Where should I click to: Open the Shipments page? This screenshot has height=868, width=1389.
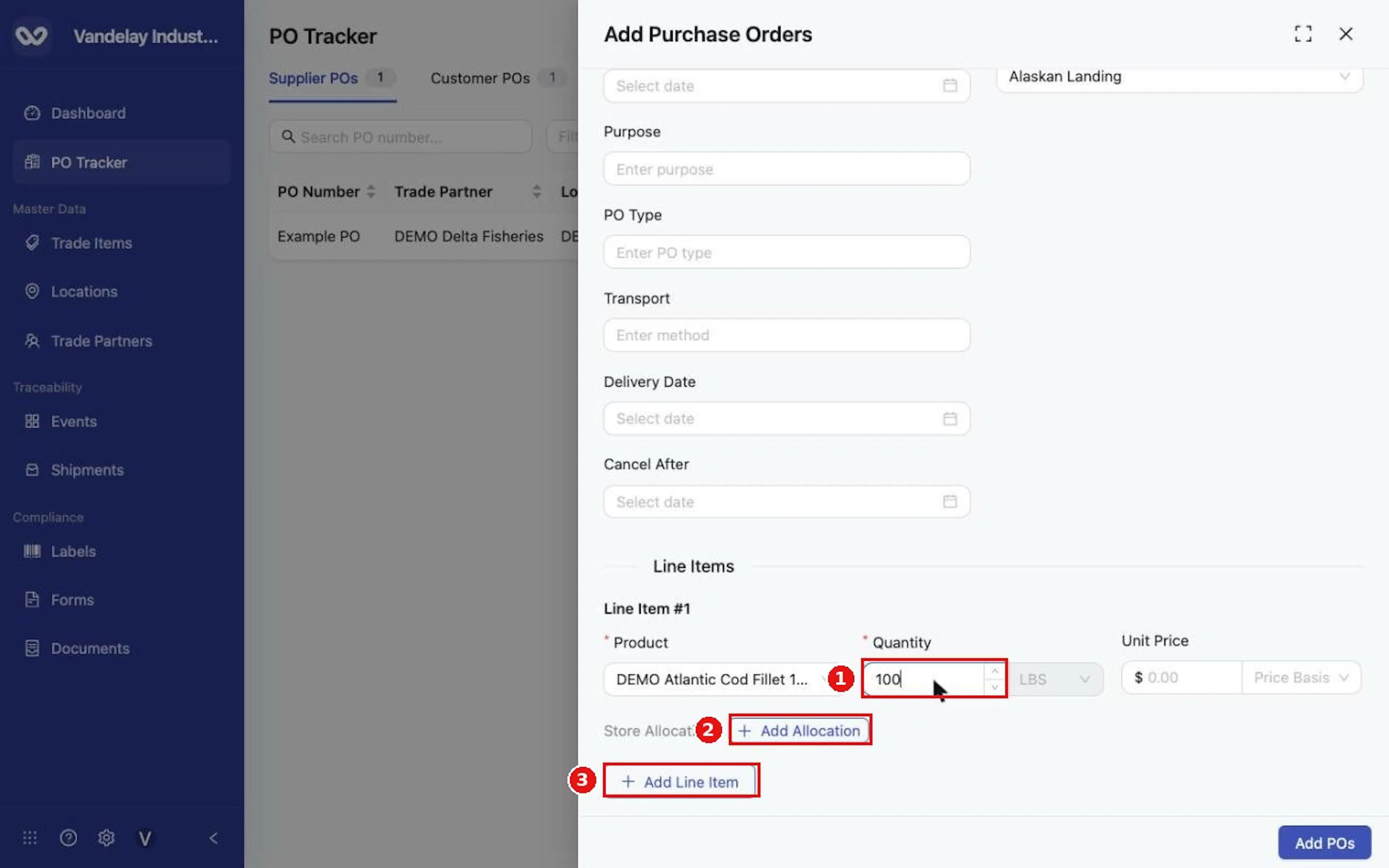point(121,470)
